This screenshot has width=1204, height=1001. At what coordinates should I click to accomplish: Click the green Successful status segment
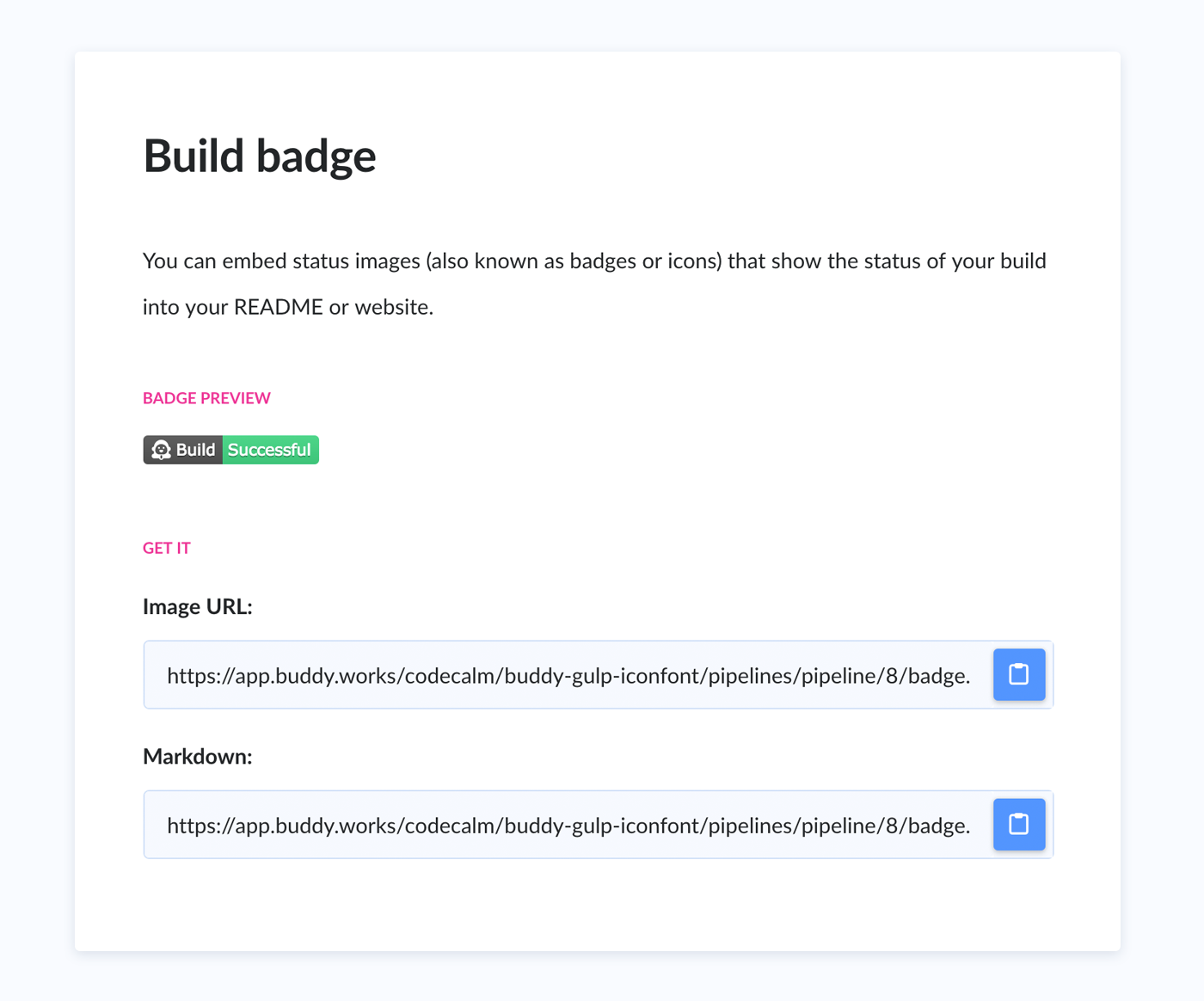click(271, 450)
